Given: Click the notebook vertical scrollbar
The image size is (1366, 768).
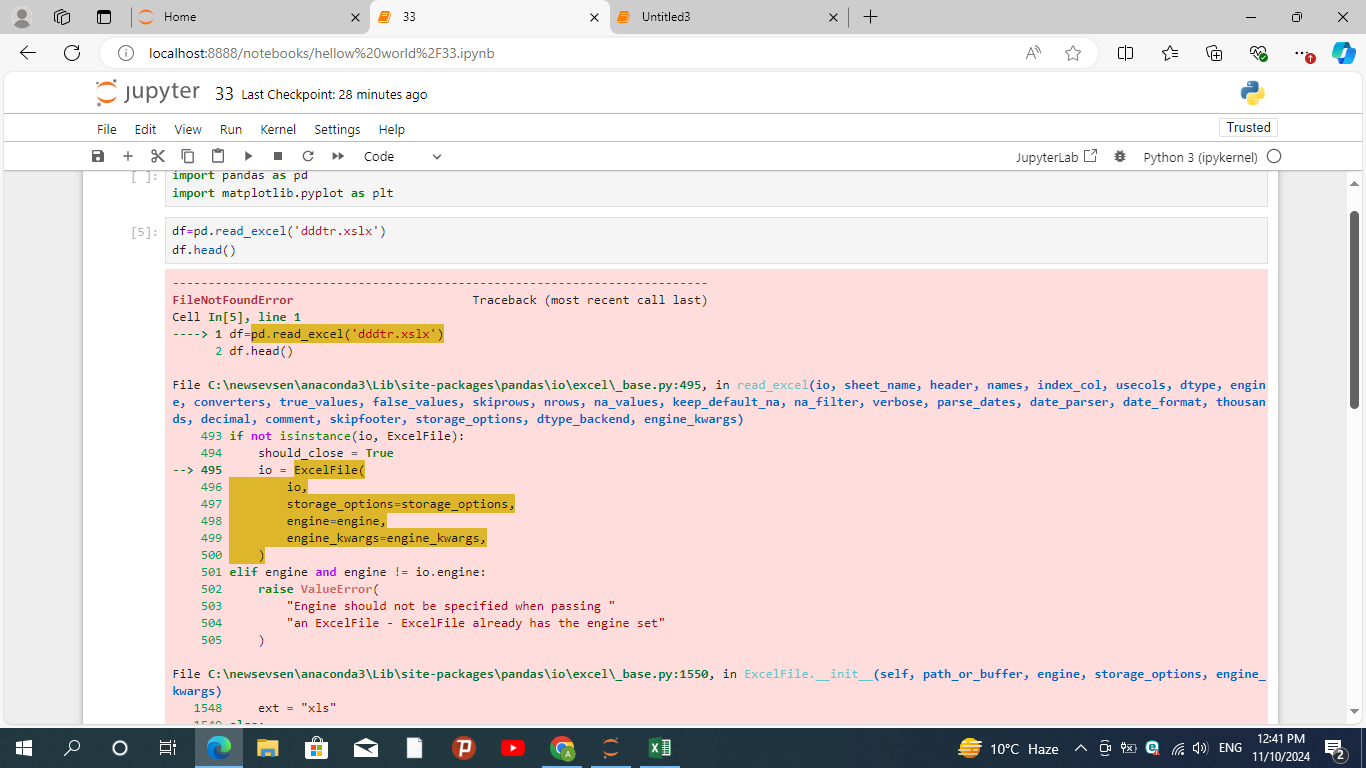Looking at the screenshot, I should (1355, 311).
